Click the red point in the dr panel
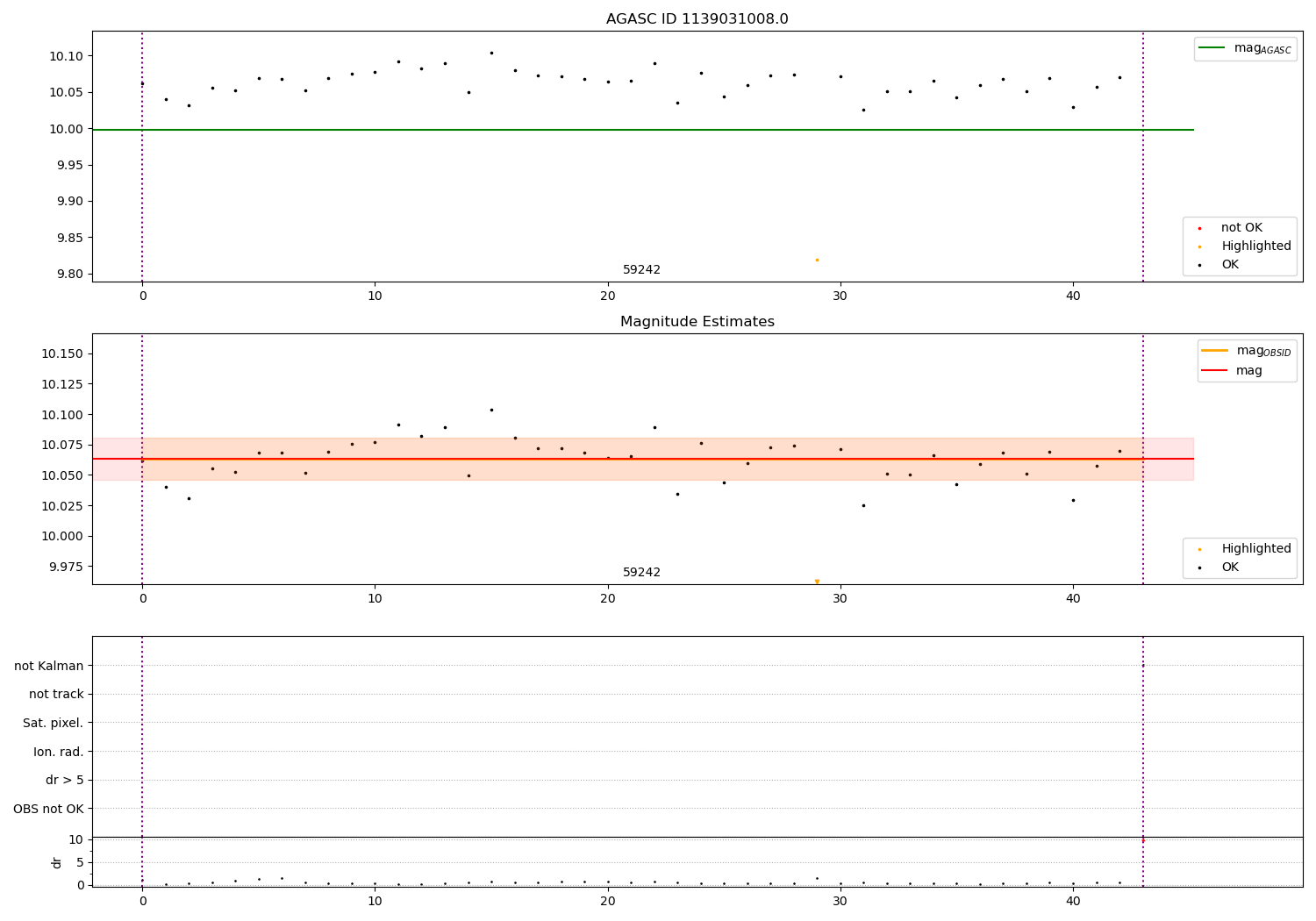The height and width of the screenshot is (921, 1316). pos(1142,840)
